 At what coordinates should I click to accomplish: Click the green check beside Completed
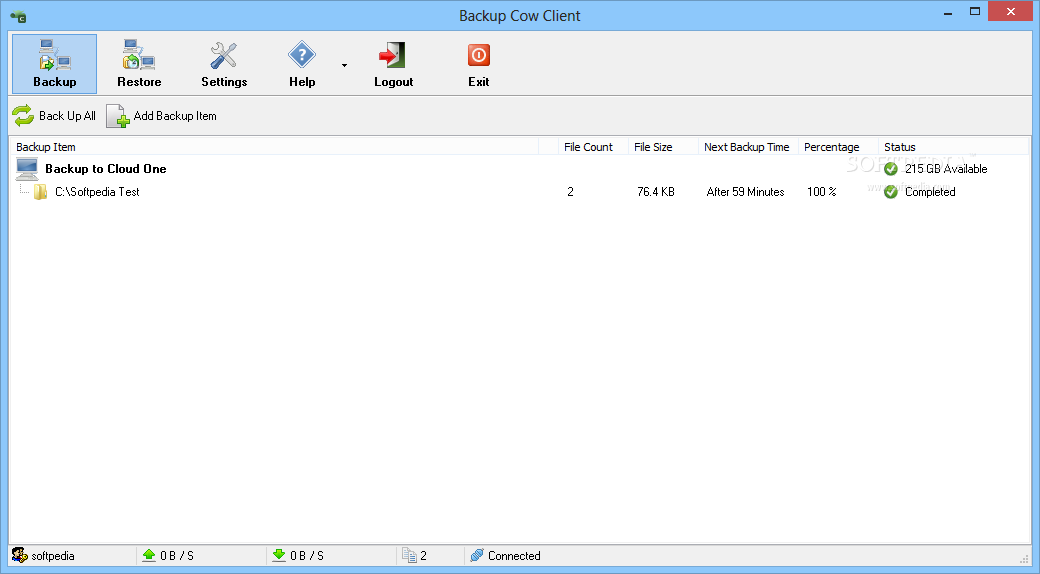(x=891, y=192)
